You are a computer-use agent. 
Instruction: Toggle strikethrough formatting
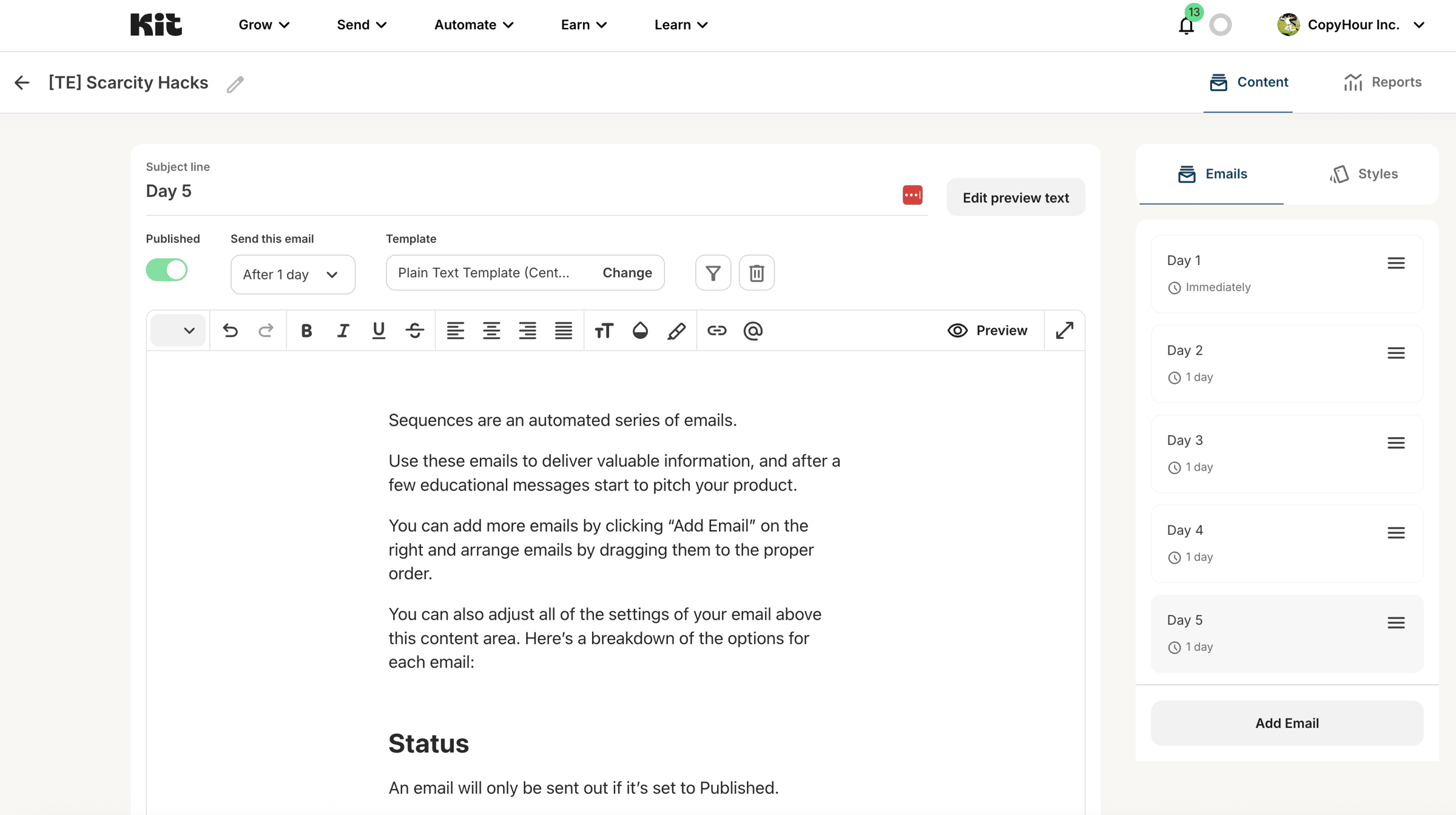coord(415,330)
